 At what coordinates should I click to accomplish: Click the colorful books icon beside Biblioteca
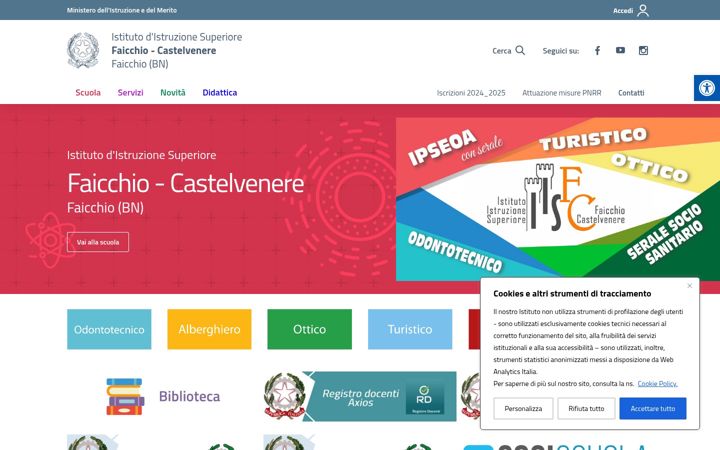(125, 396)
